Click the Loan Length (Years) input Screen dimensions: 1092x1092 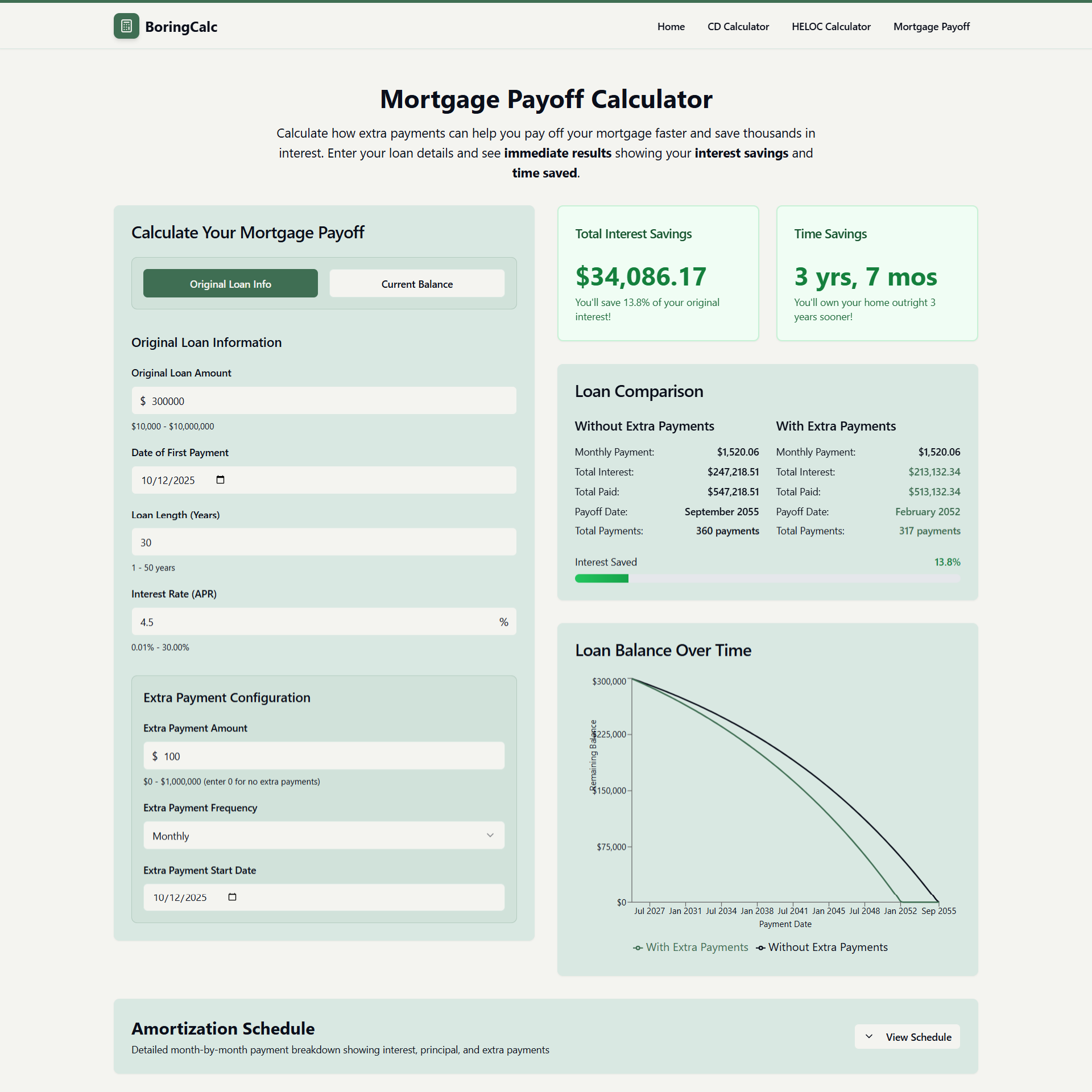pyautogui.click(x=323, y=543)
